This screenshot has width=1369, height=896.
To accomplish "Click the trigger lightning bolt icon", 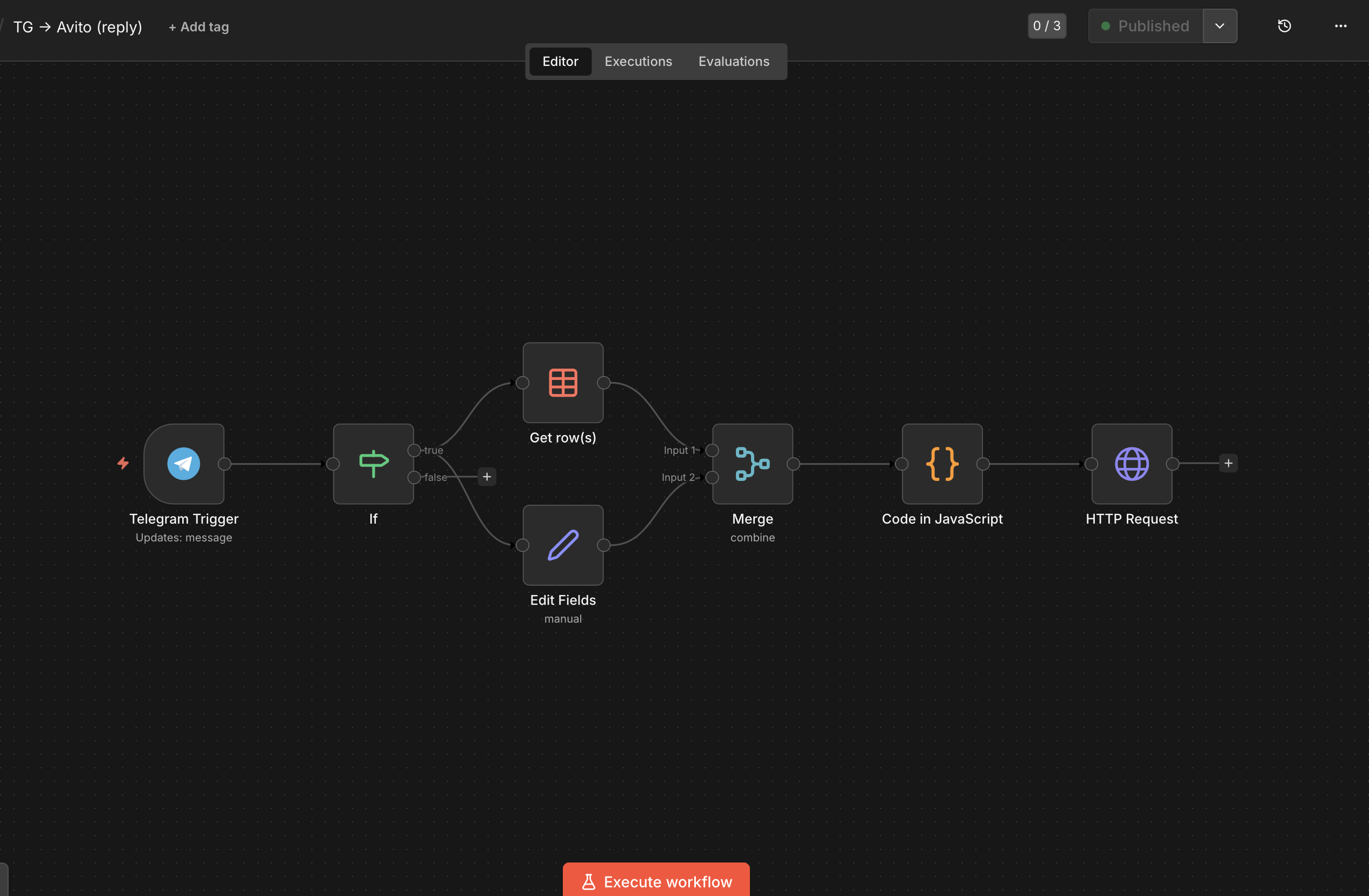I will pos(123,463).
